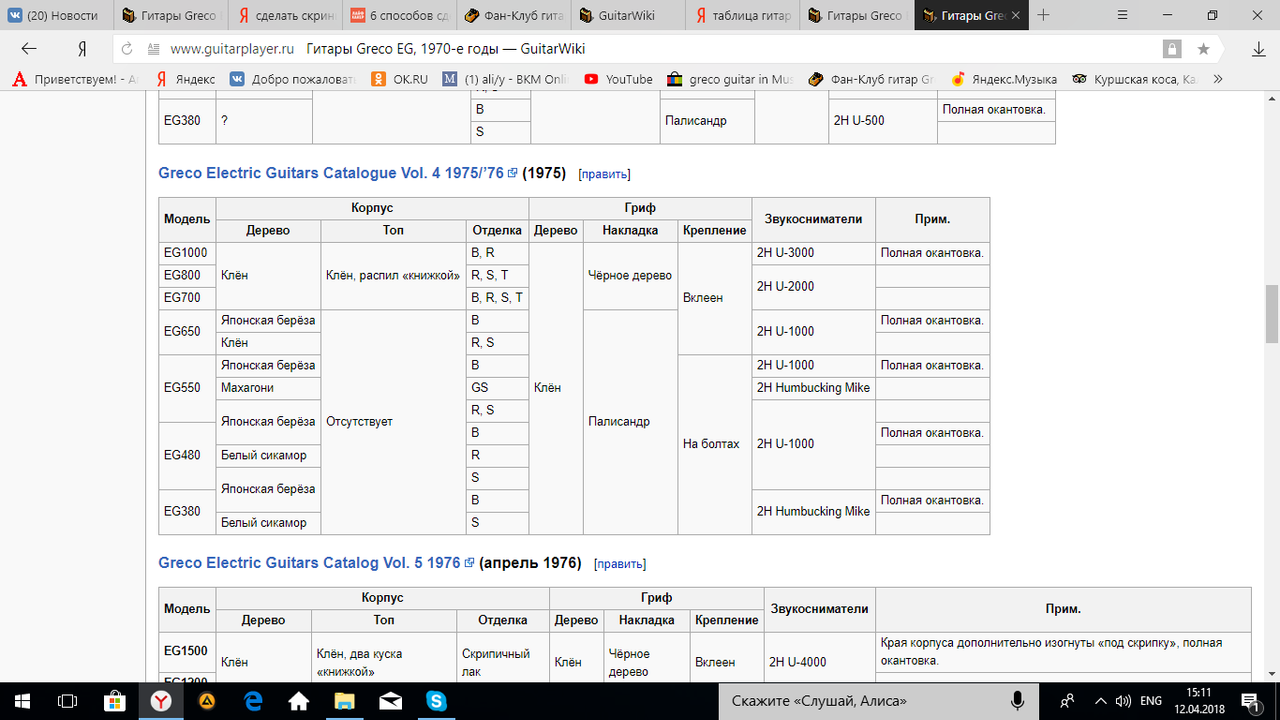The image size is (1280, 720).
Task: Select the 'EG700' model cell
Action: pos(187,298)
